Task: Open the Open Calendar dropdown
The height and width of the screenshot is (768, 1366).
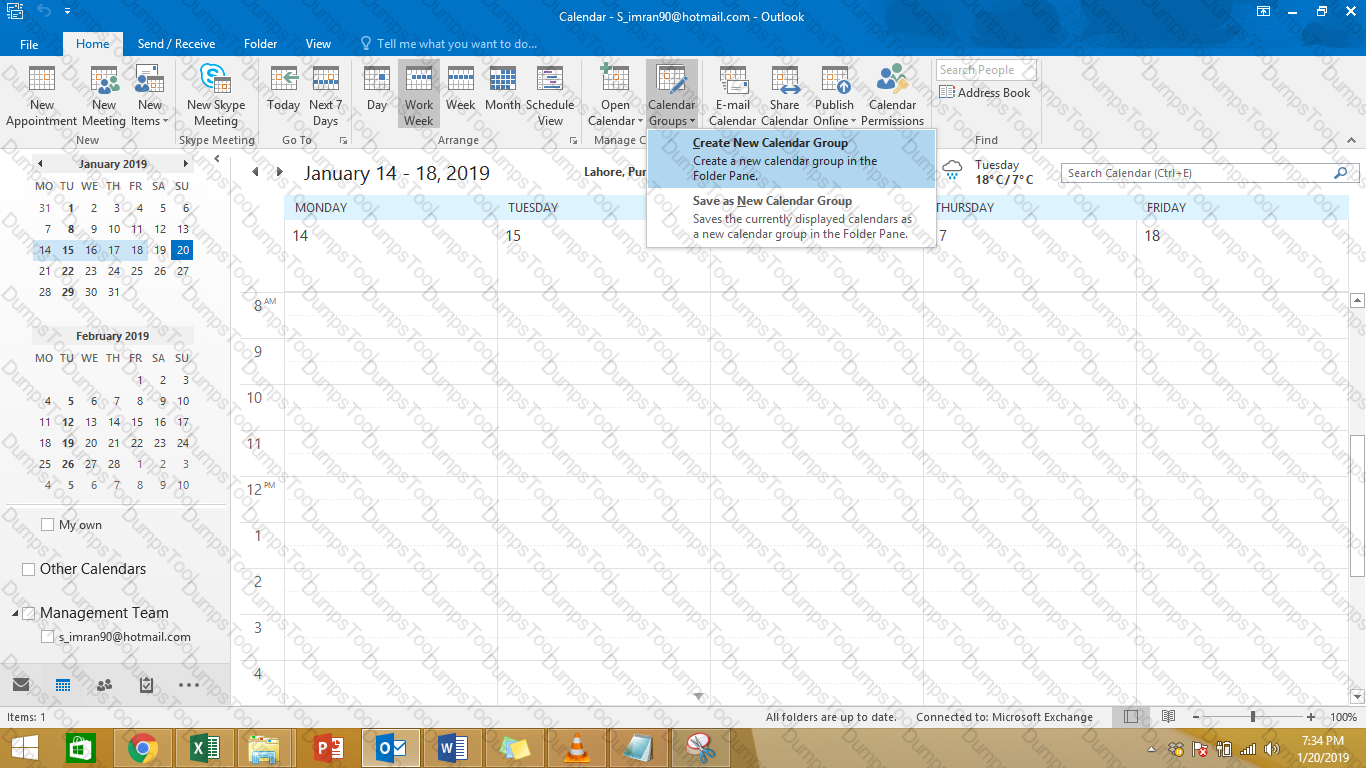Action: click(x=615, y=97)
